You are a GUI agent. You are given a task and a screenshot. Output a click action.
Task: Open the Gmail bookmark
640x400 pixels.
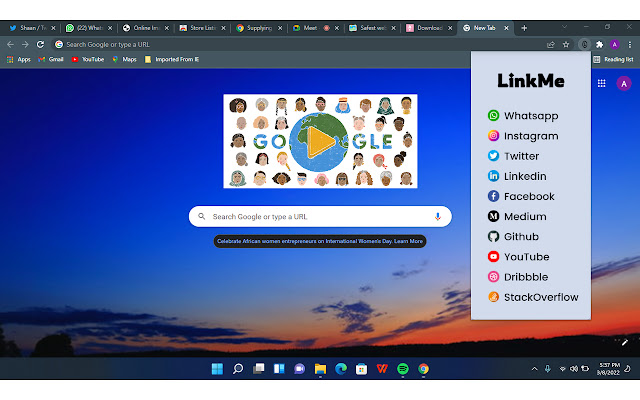click(51, 60)
